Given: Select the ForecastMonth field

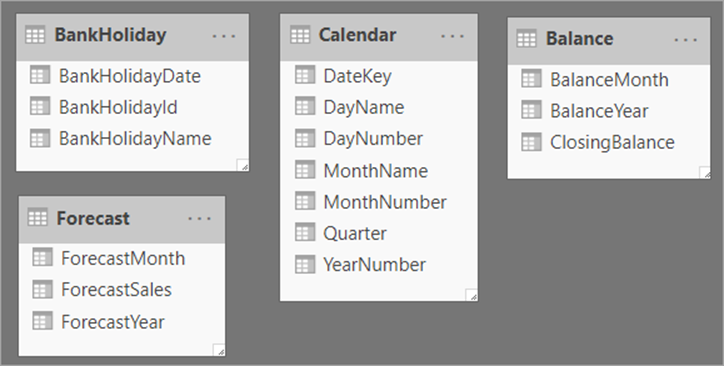Looking at the screenshot, I should [122, 258].
